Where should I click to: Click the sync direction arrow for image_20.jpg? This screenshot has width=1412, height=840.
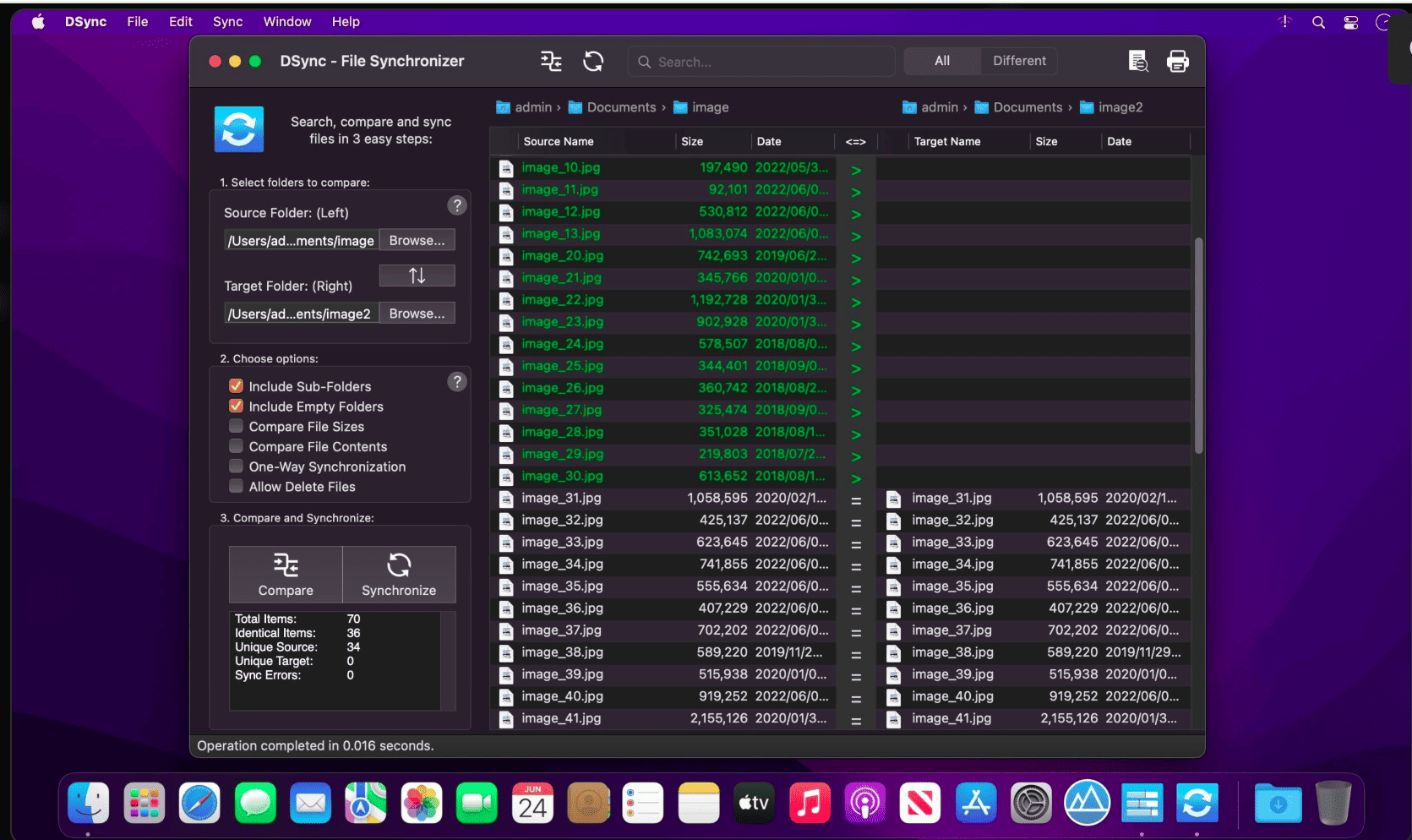tap(856, 258)
